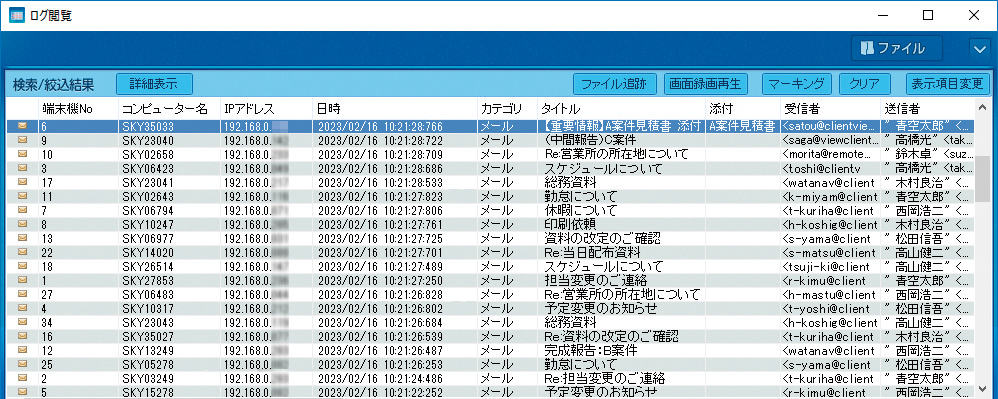Click mail icon in row SKY02643
Viewport: 998px width, 399px height.
[x=22, y=195]
